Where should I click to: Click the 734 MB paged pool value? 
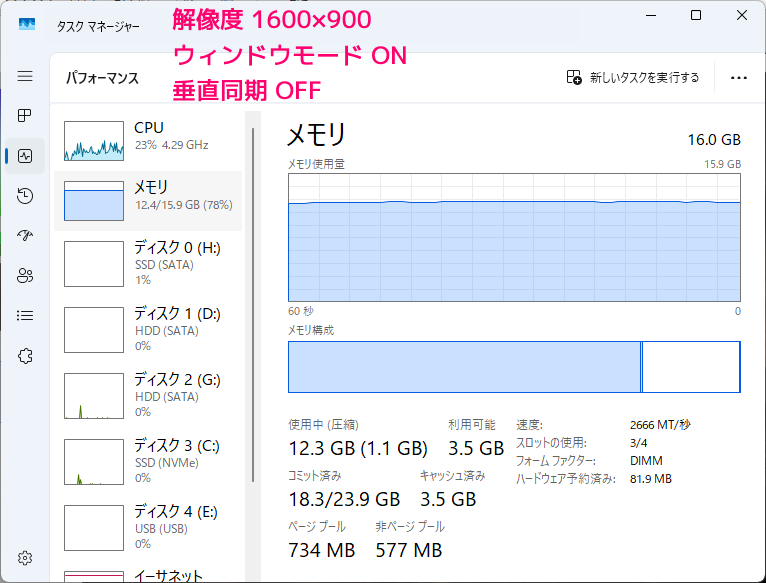click(x=321, y=550)
